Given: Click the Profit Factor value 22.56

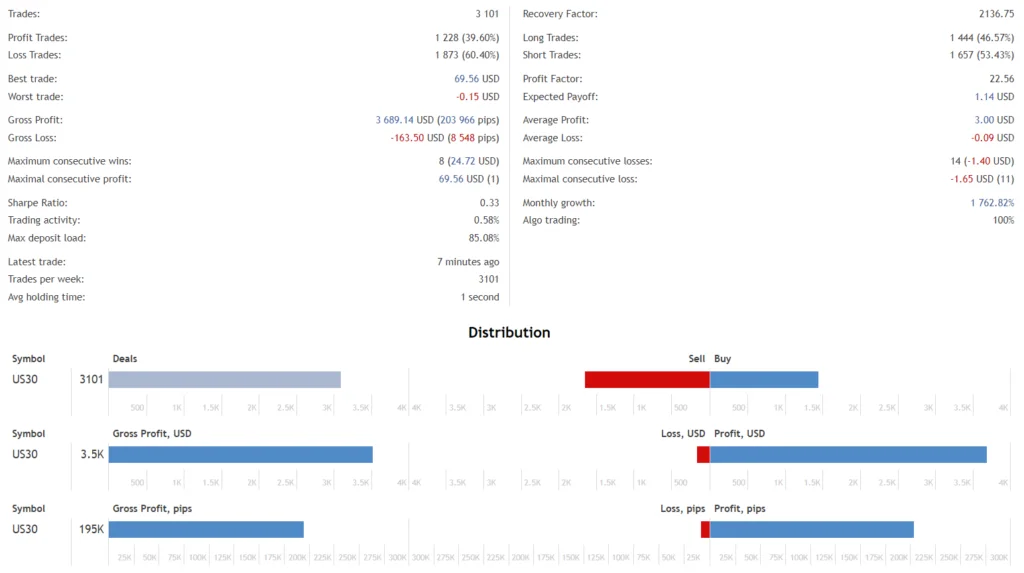Looking at the screenshot, I should tap(1002, 79).
